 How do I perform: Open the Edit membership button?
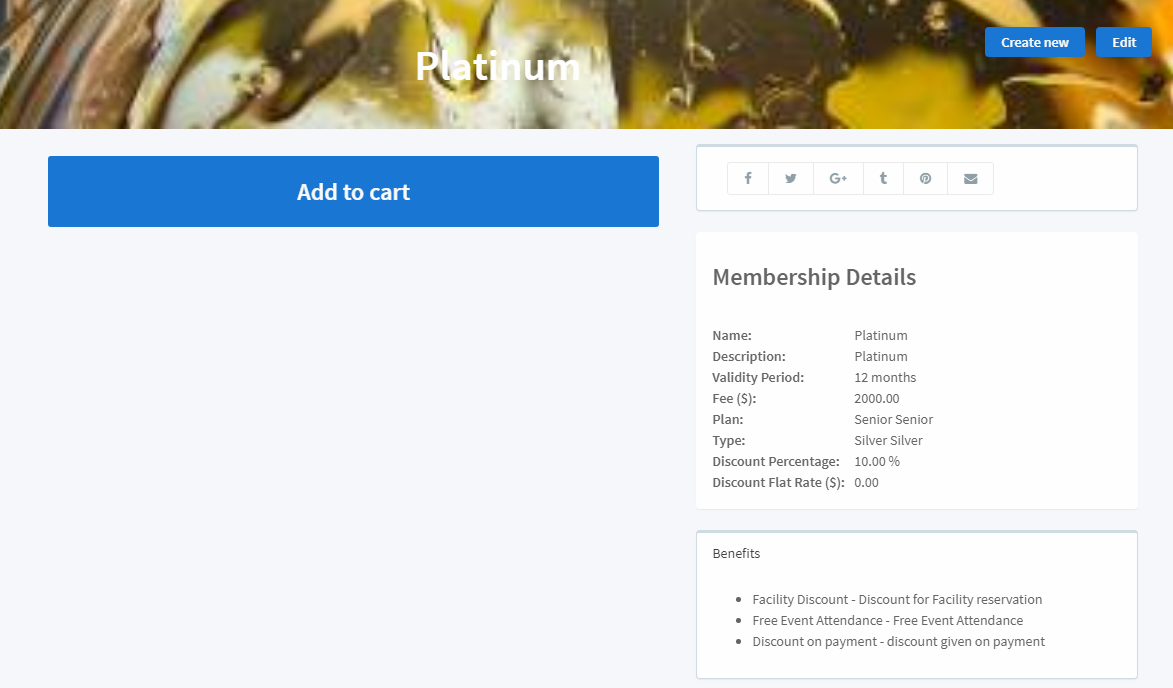pos(1124,43)
